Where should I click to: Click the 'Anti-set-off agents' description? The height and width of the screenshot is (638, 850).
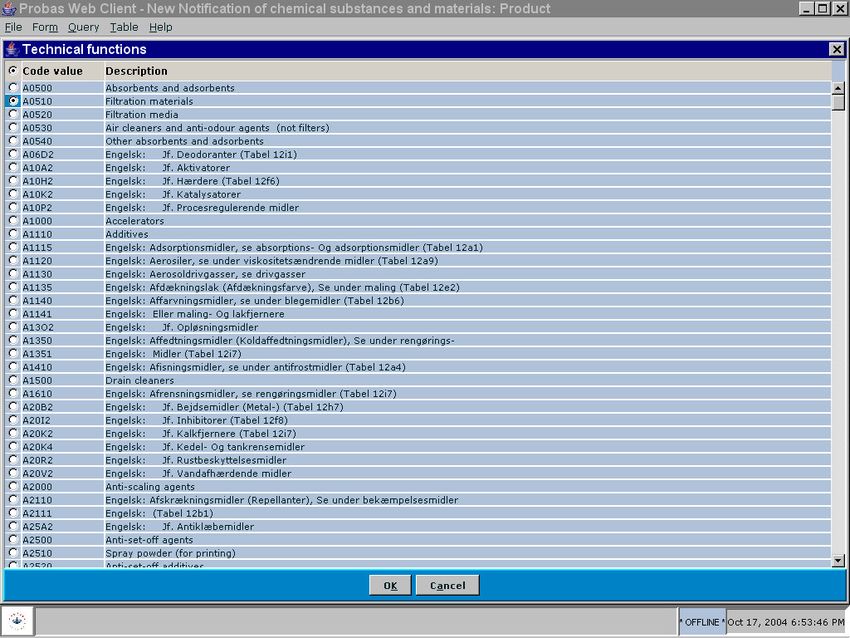click(149, 539)
